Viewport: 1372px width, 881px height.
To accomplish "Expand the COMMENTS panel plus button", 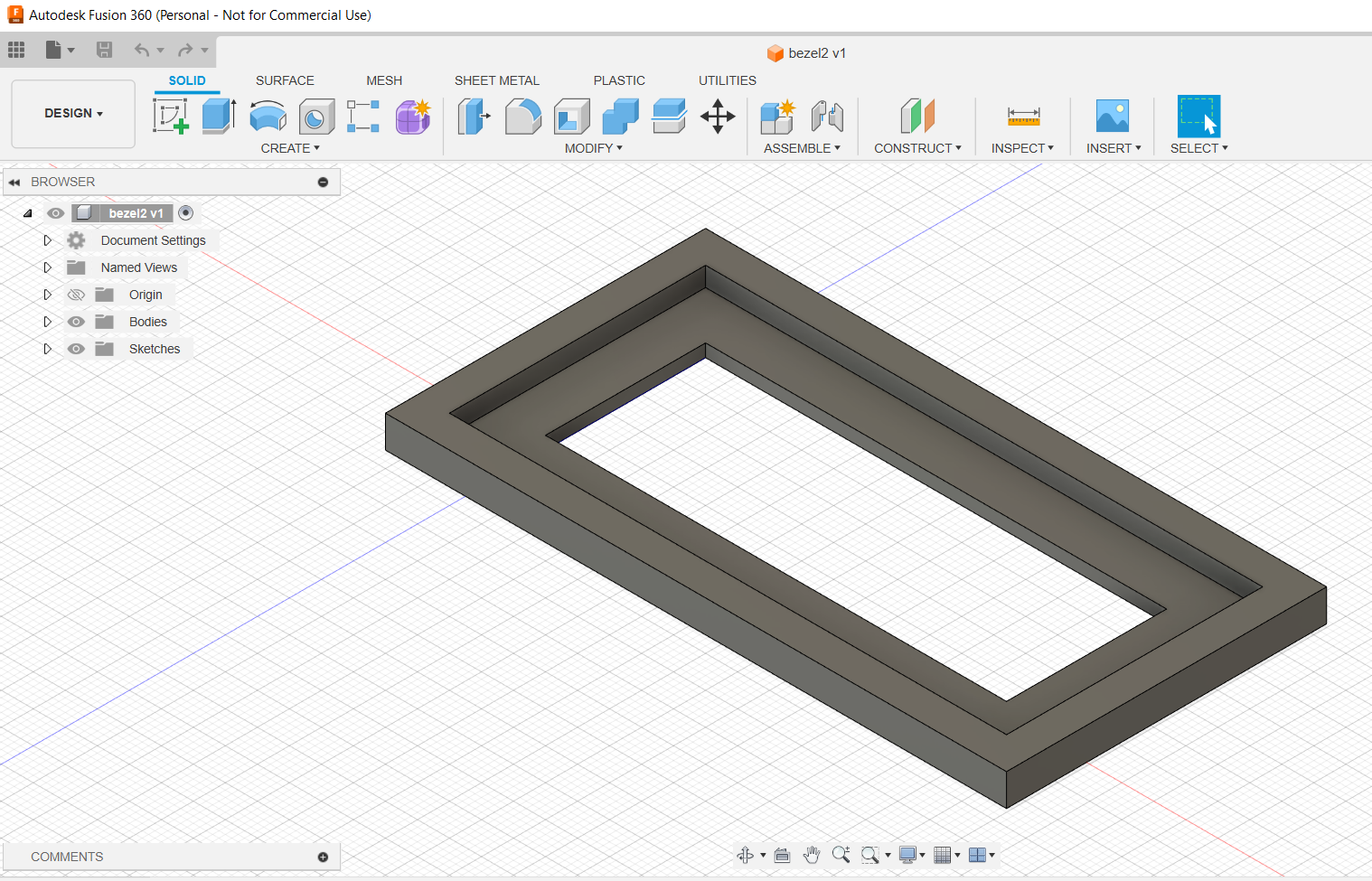I will click(x=323, y=857).
